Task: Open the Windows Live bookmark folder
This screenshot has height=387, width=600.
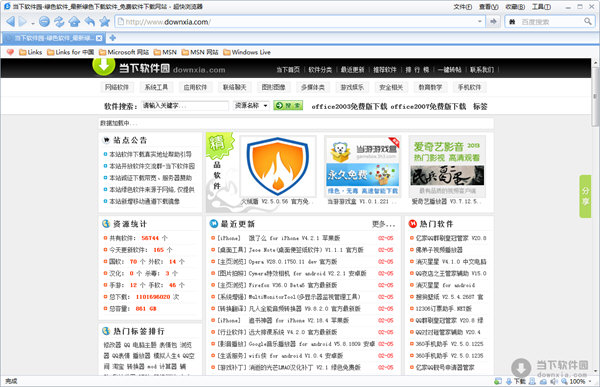Action: (x=247, y=52)
